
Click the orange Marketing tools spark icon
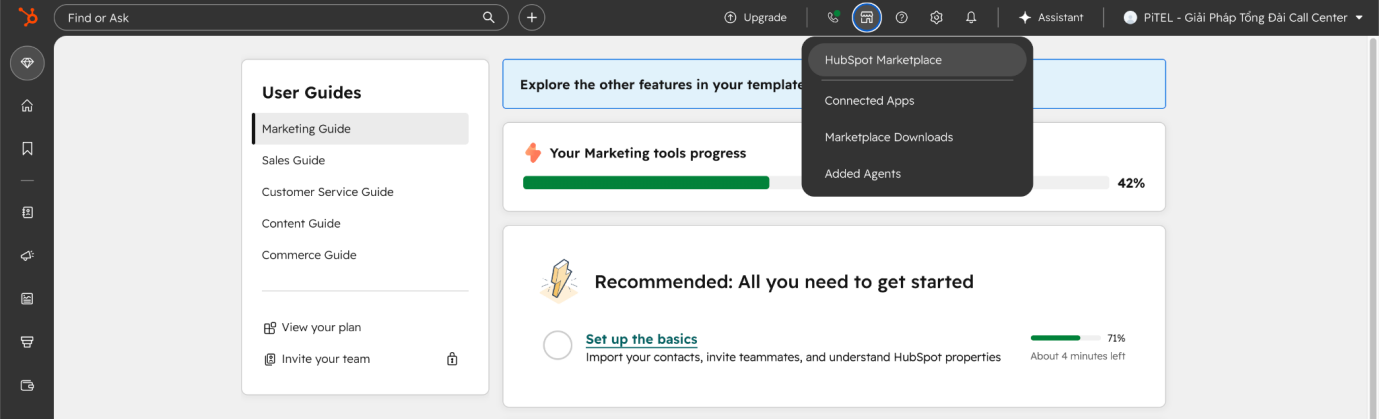coord(533,153)
